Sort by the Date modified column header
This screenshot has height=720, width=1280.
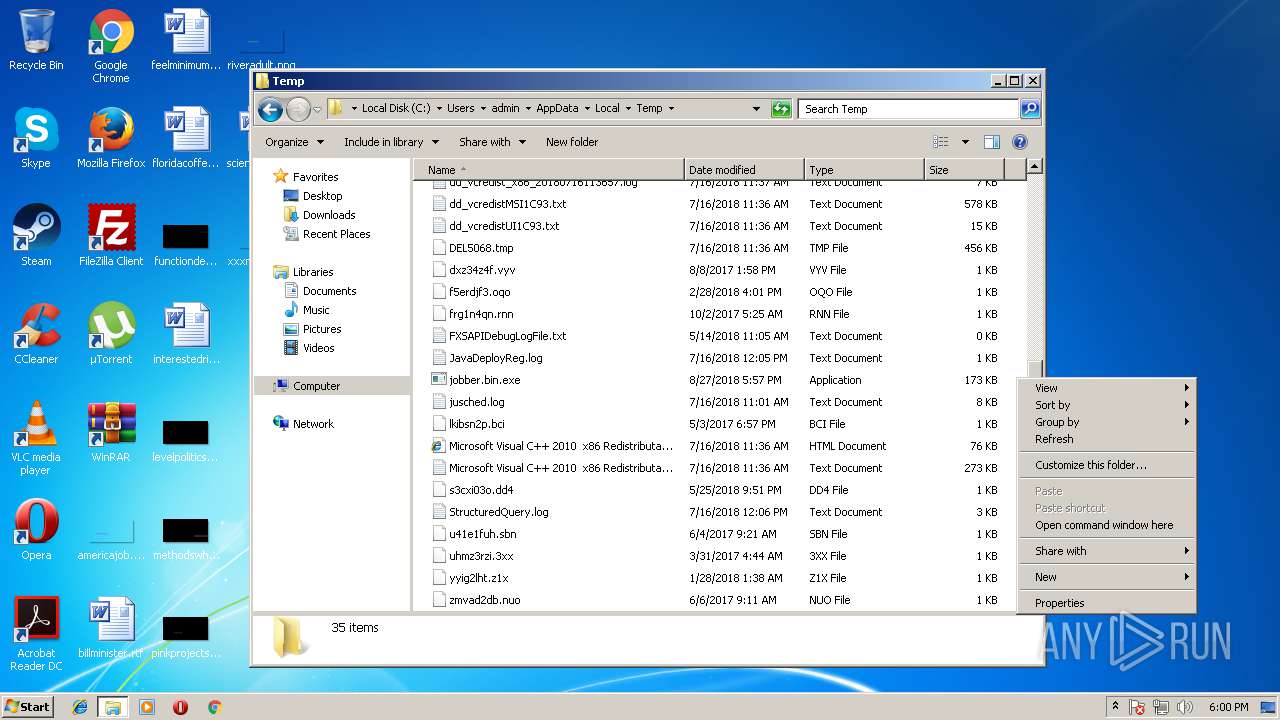[x=744, y=170]
